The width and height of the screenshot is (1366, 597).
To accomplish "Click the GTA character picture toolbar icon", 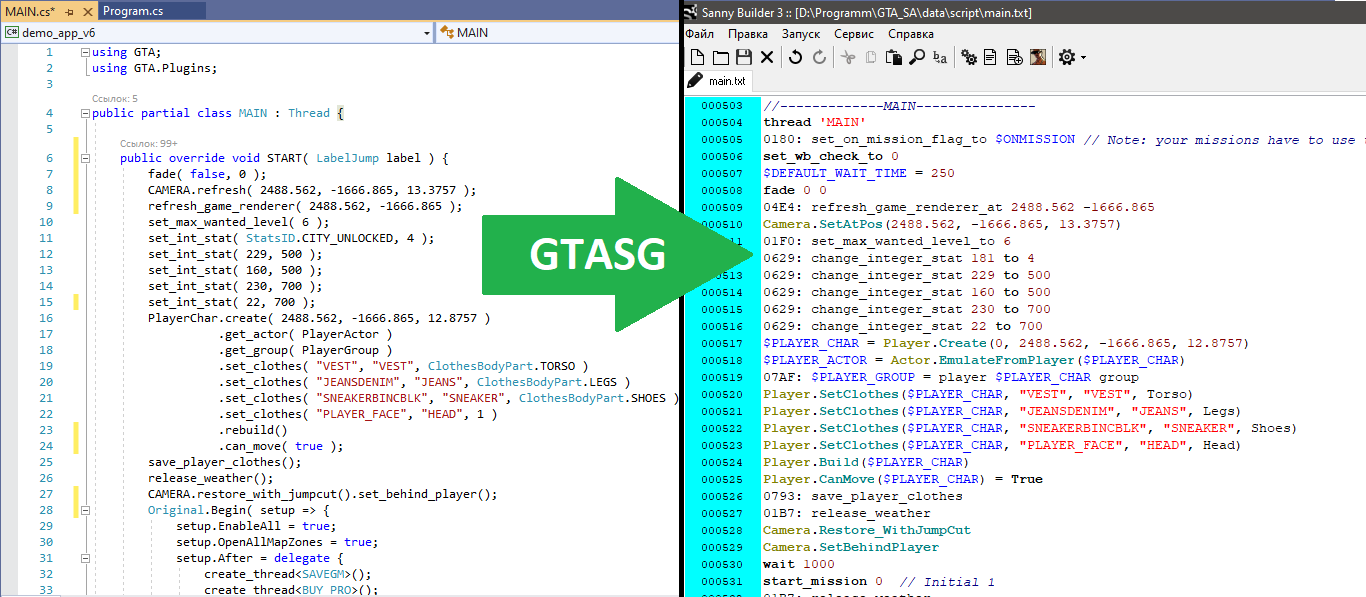I will (x=1038, y=57).
